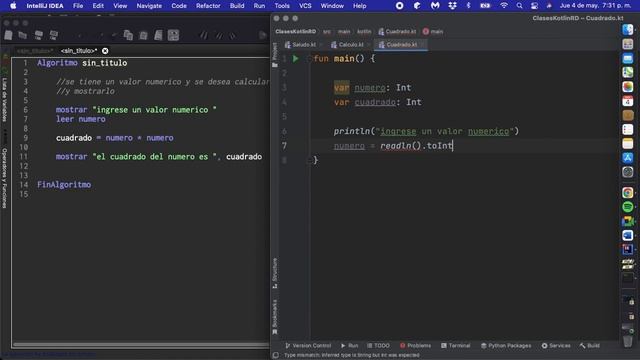
Task: Click Save As icon in PSeInt toolbar
Action: [x=53, y=35]
